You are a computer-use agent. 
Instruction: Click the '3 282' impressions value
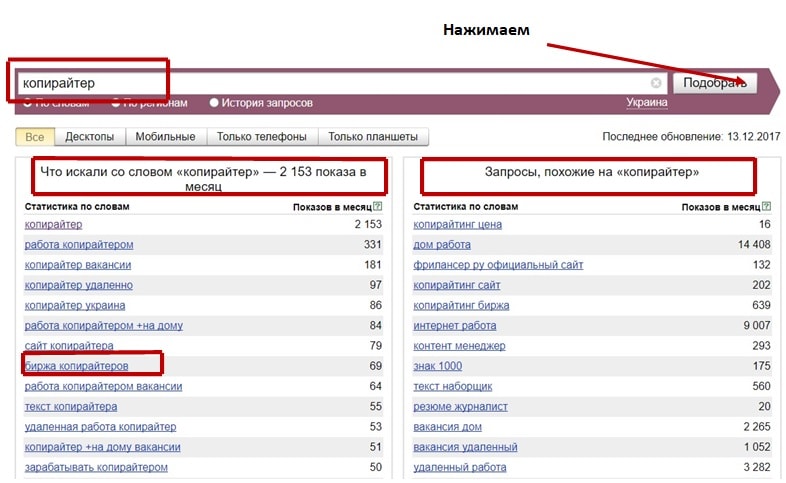point(757,467)
